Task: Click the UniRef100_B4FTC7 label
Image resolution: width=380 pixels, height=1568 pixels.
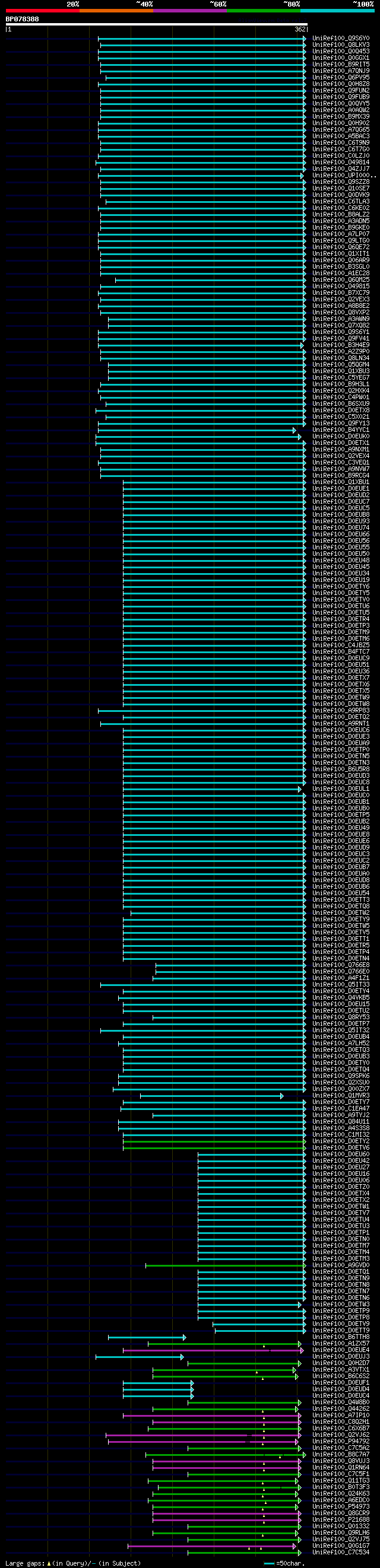Action: pos(341,652)
